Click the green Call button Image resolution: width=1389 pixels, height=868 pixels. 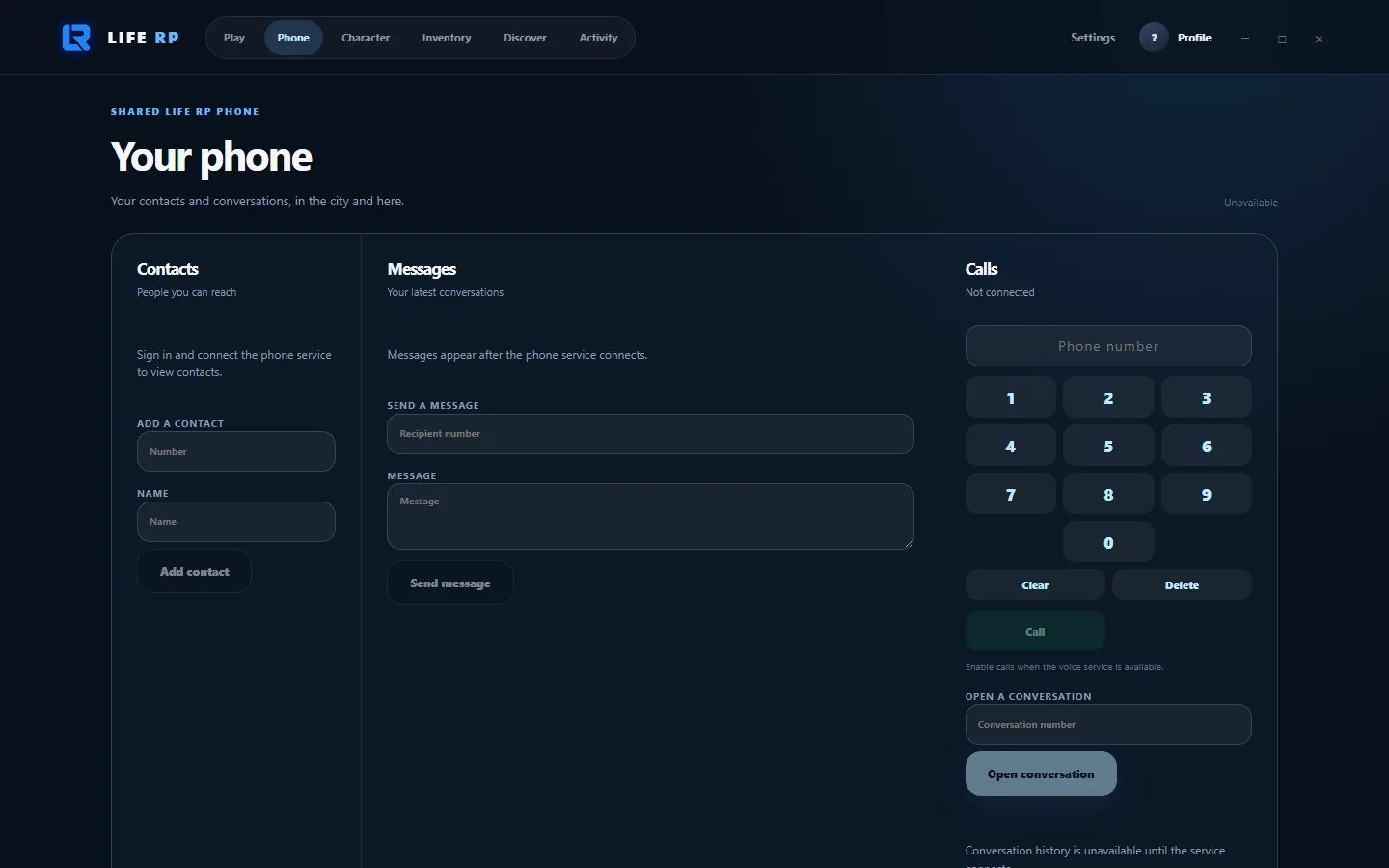pos(1035,632)
